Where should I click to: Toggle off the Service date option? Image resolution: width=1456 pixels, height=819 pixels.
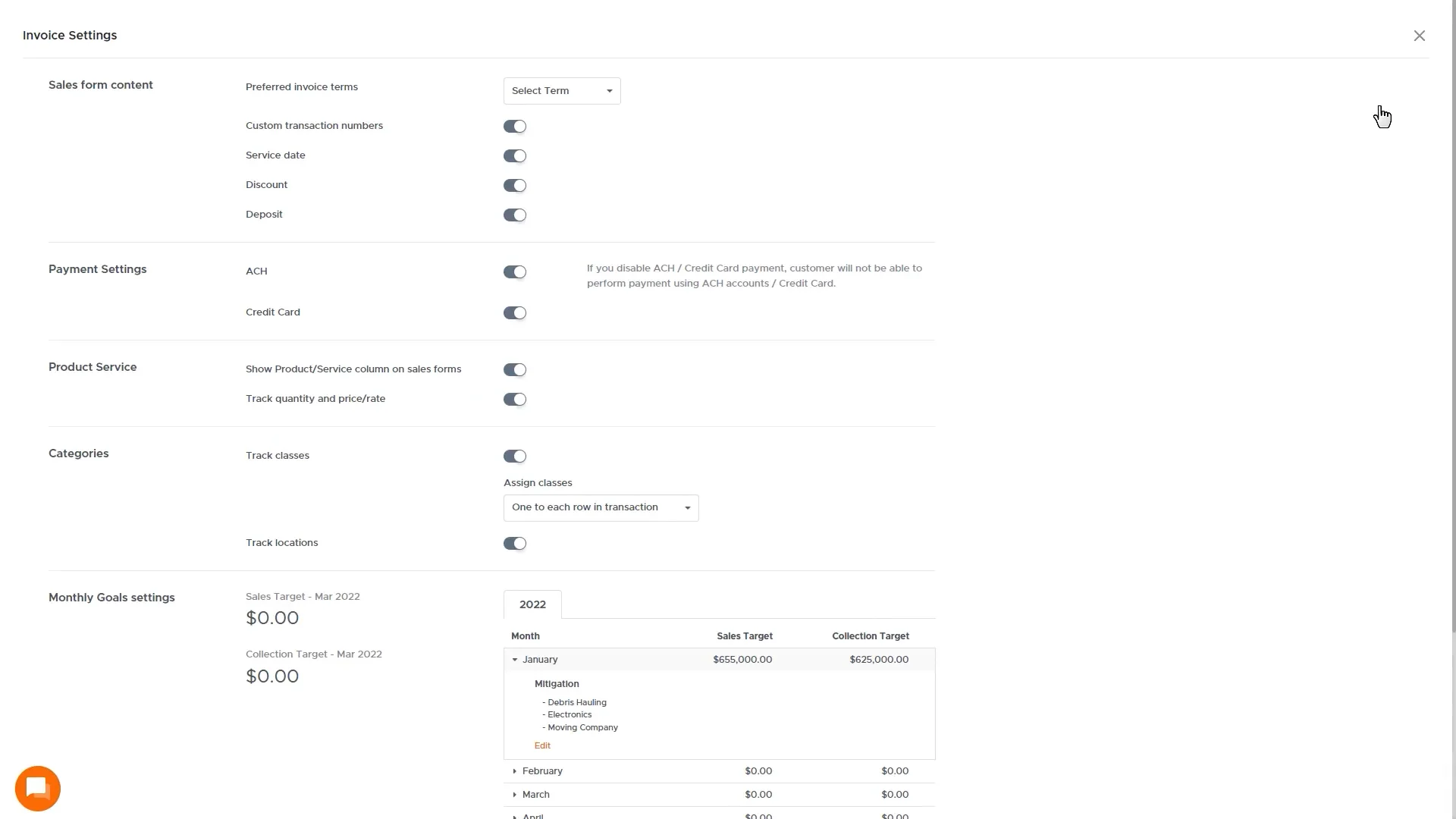(x=514, y=155)
